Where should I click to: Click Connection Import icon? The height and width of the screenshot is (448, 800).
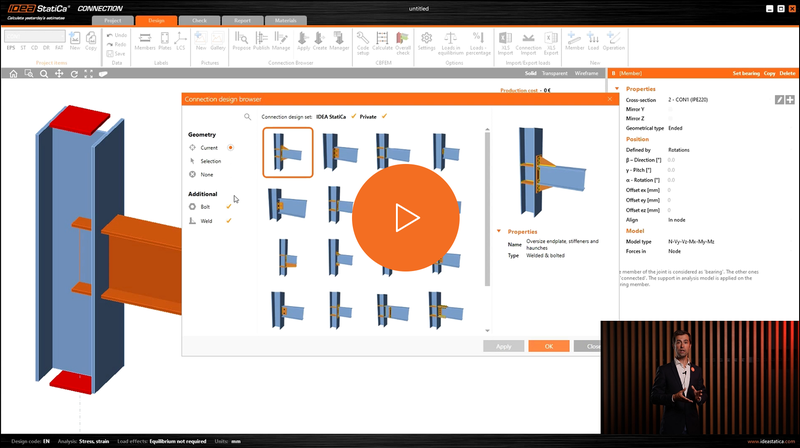pyautogui.click(x=529, y=43)
